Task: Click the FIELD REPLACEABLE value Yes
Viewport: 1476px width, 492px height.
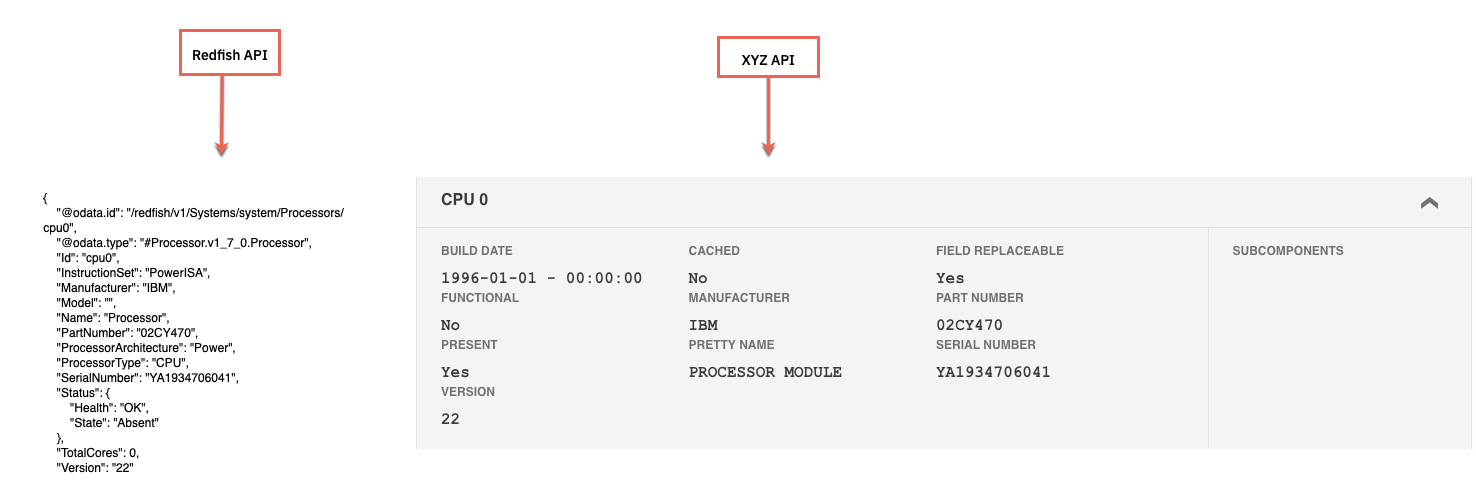Action: click(950, 278)
